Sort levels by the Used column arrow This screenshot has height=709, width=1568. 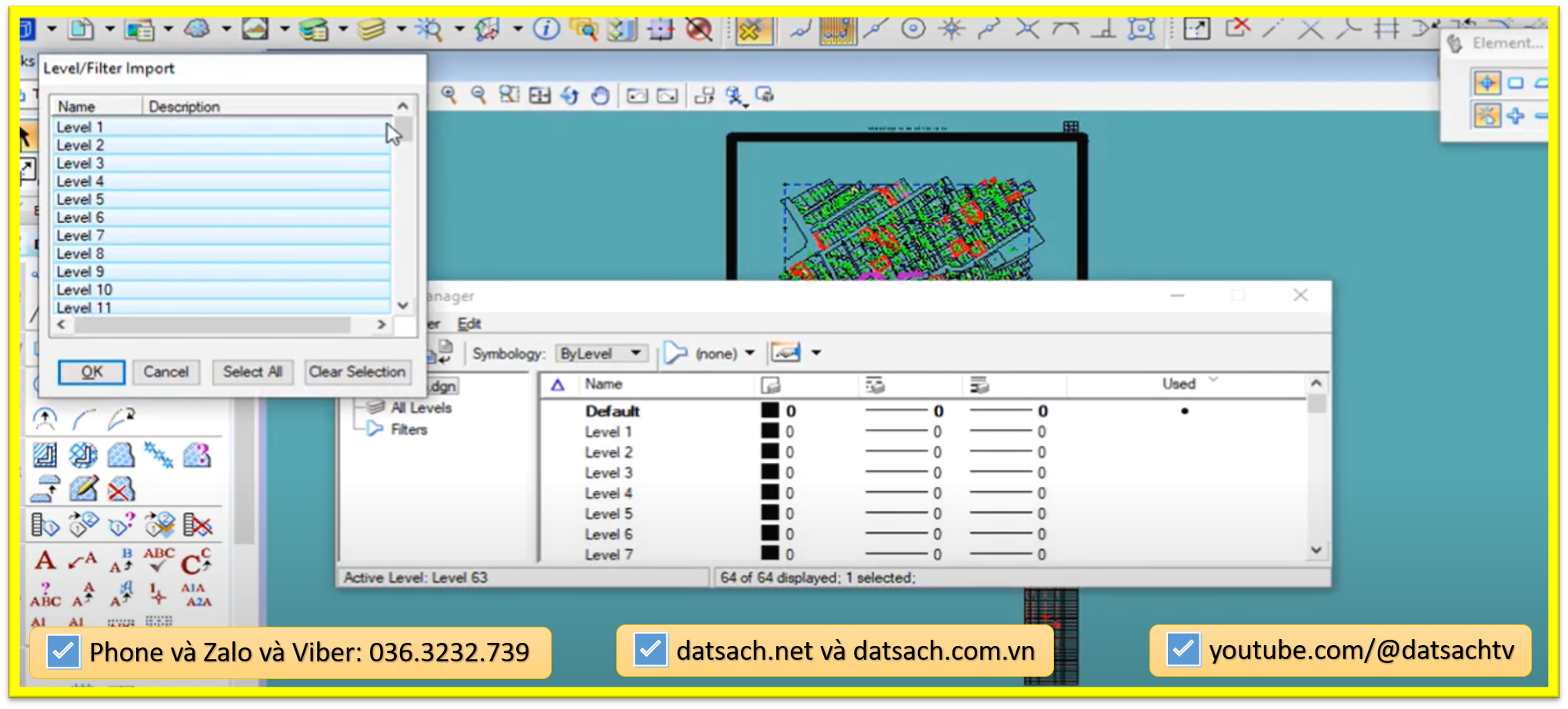point(1213,380)
